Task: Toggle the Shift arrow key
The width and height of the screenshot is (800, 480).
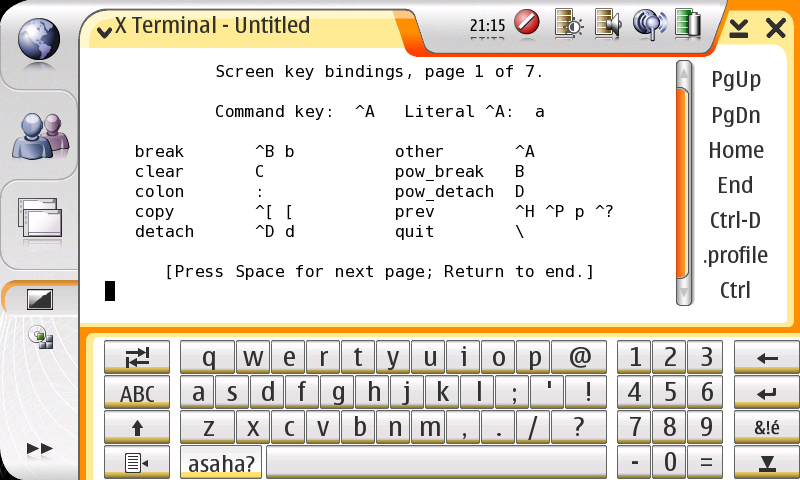Action: 137,428
